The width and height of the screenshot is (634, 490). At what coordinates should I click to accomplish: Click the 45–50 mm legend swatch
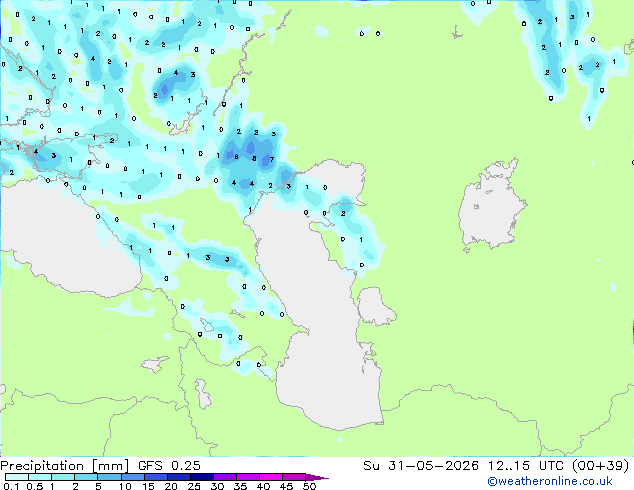click(294, 477)
